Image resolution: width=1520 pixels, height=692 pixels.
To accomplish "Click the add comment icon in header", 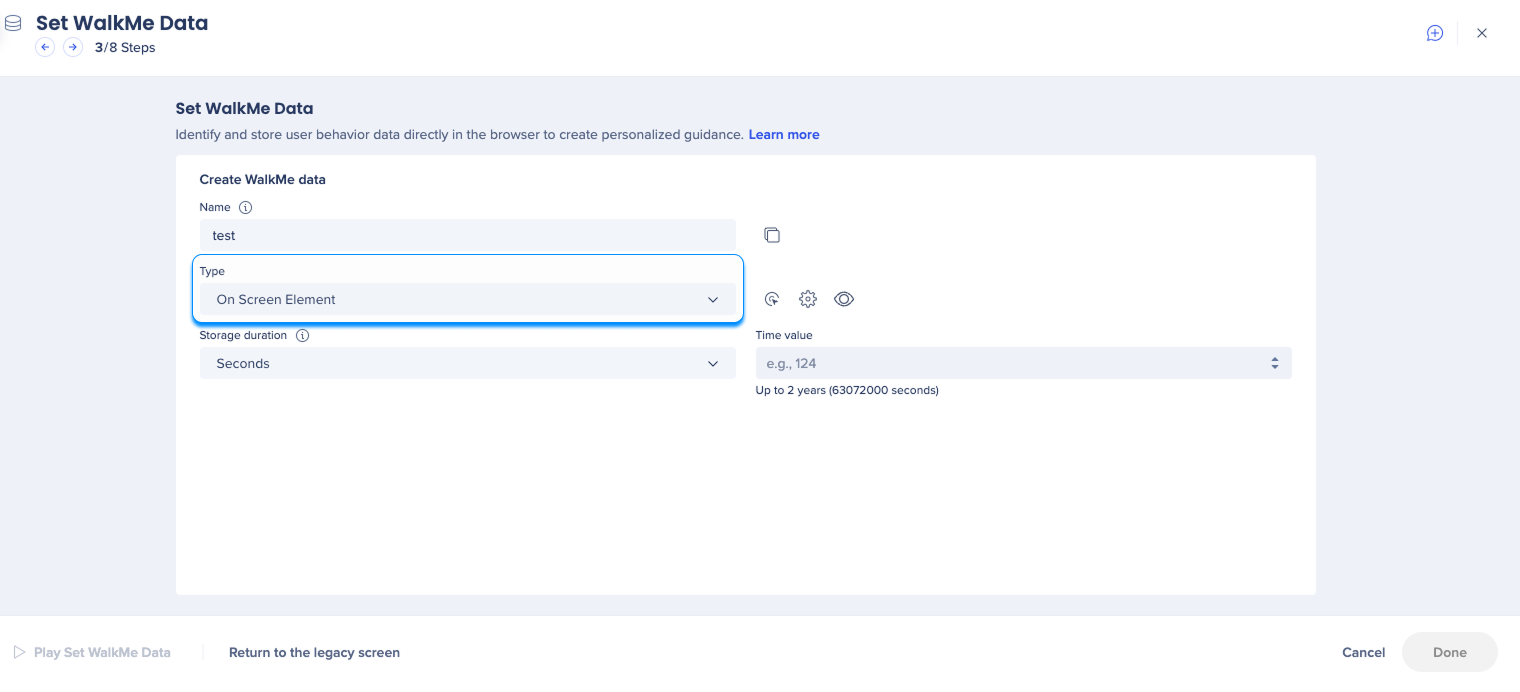I will click(1434, 33).
